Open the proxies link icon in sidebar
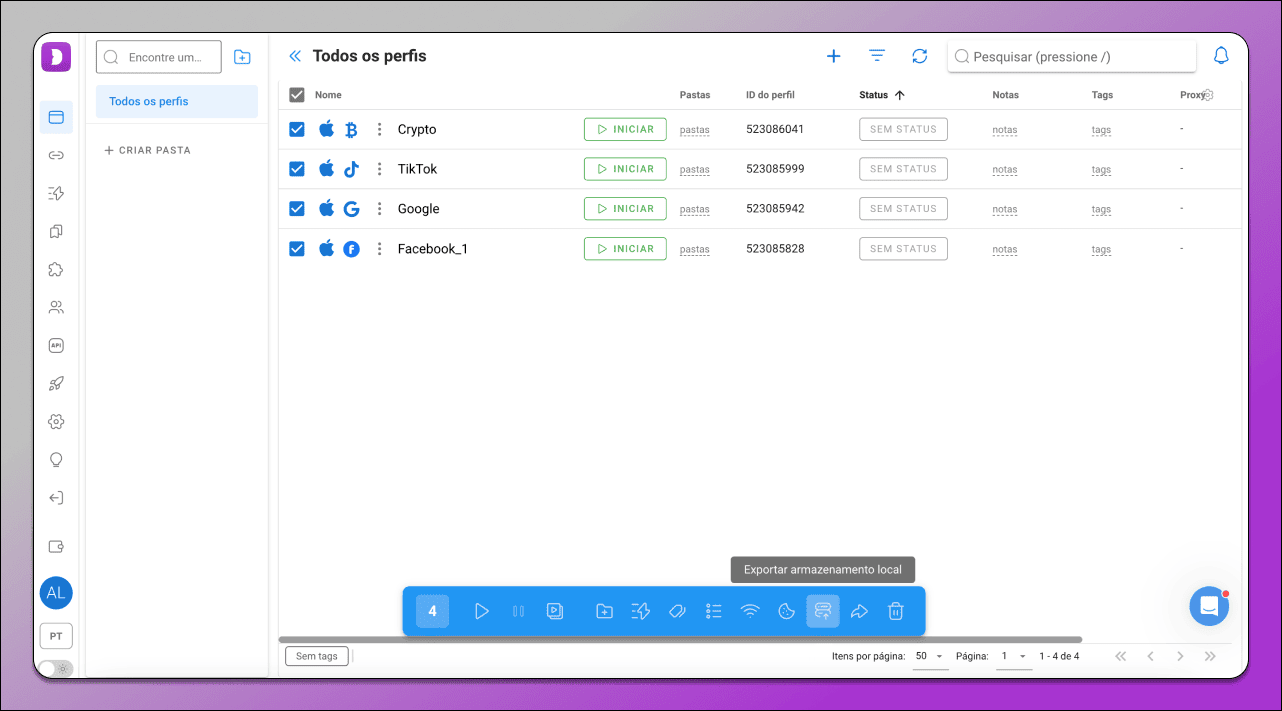The image size is (1282, 711). coord(56,155)
